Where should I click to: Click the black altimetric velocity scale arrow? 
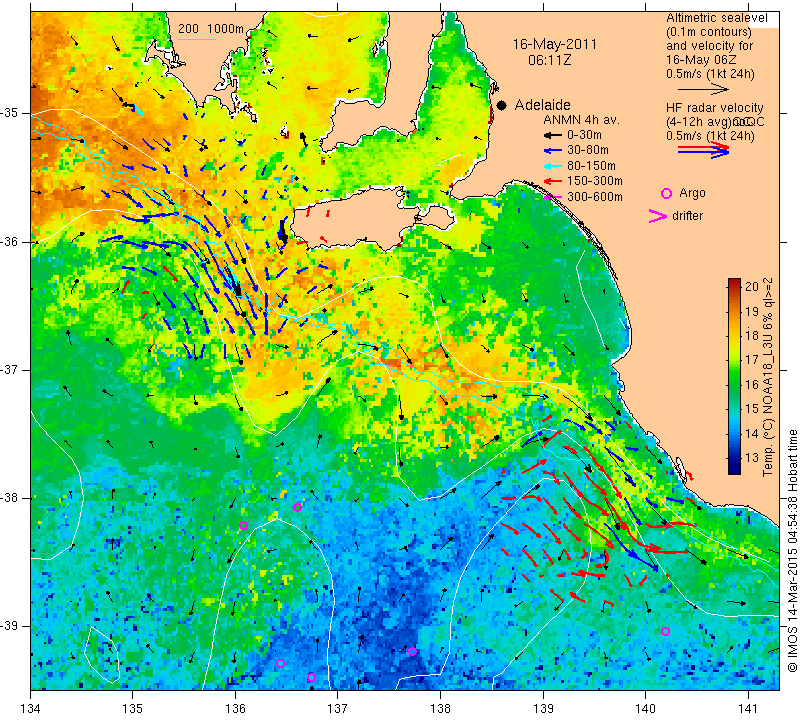[703, 90]
